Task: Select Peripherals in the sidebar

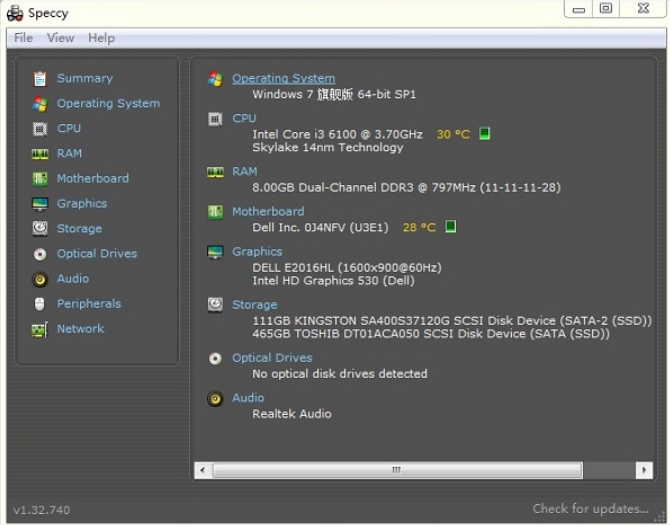Action: click(x=89, y=304)
